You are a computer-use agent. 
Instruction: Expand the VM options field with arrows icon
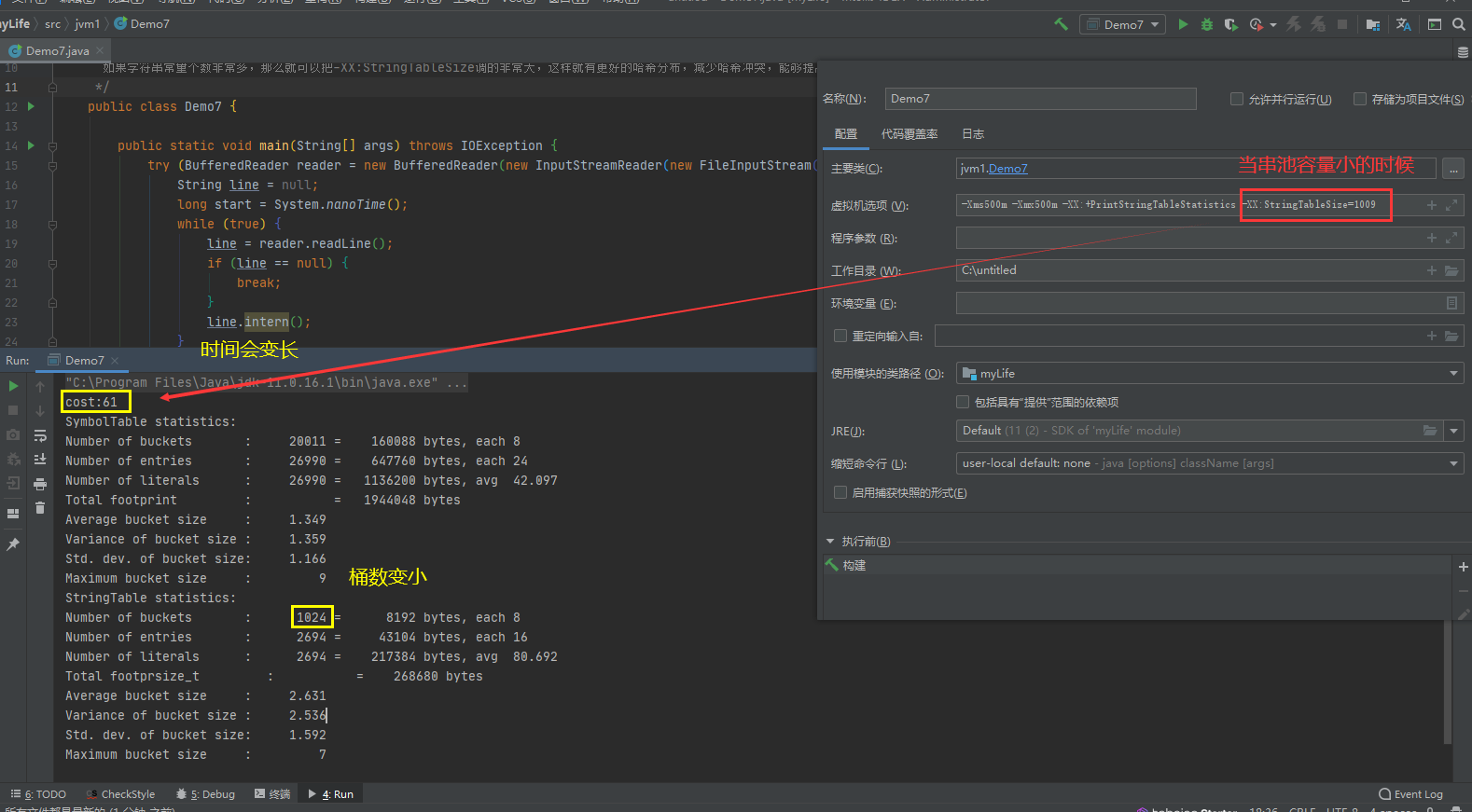point(1451,205)
